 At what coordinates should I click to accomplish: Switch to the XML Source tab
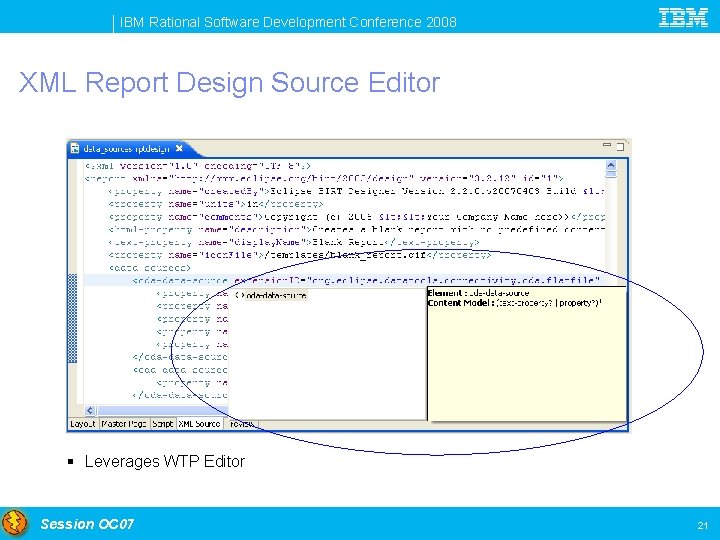pos(199,423)
